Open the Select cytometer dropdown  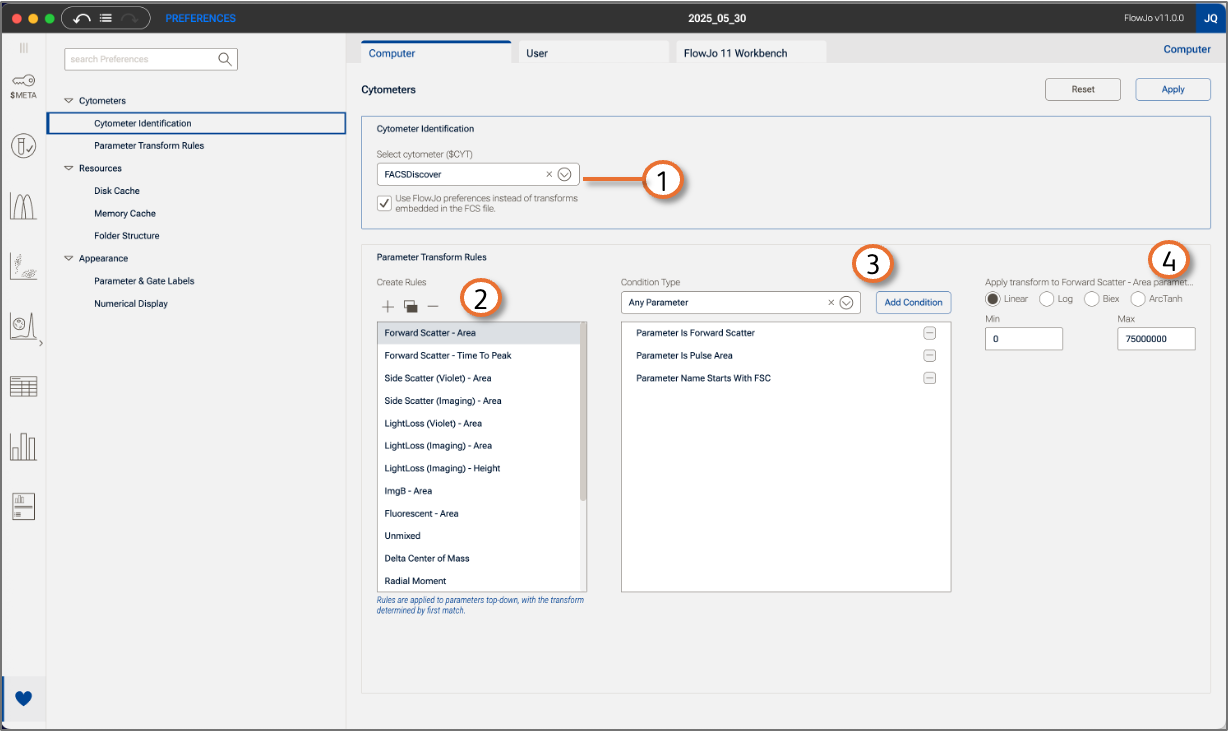[x=564, y=174]
